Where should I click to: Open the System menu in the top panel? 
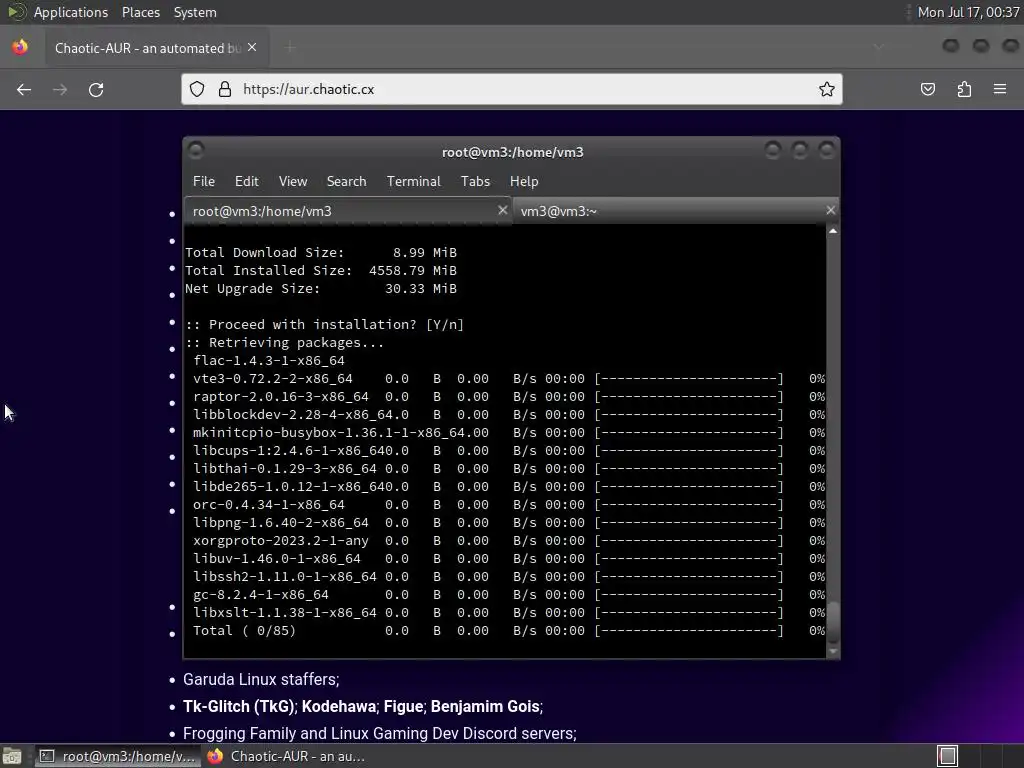(x=195, y=12)
